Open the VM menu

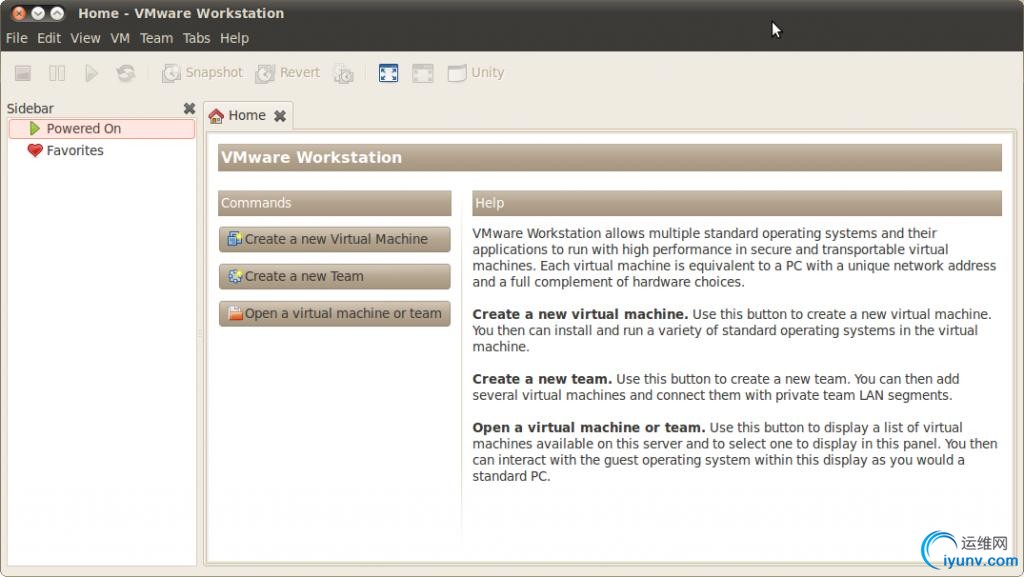point(120,38)
